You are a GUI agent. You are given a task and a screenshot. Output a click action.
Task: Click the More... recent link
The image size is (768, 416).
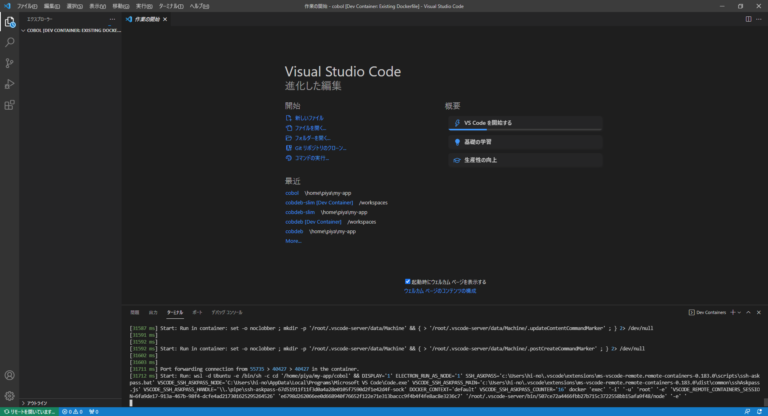(293, 241)
